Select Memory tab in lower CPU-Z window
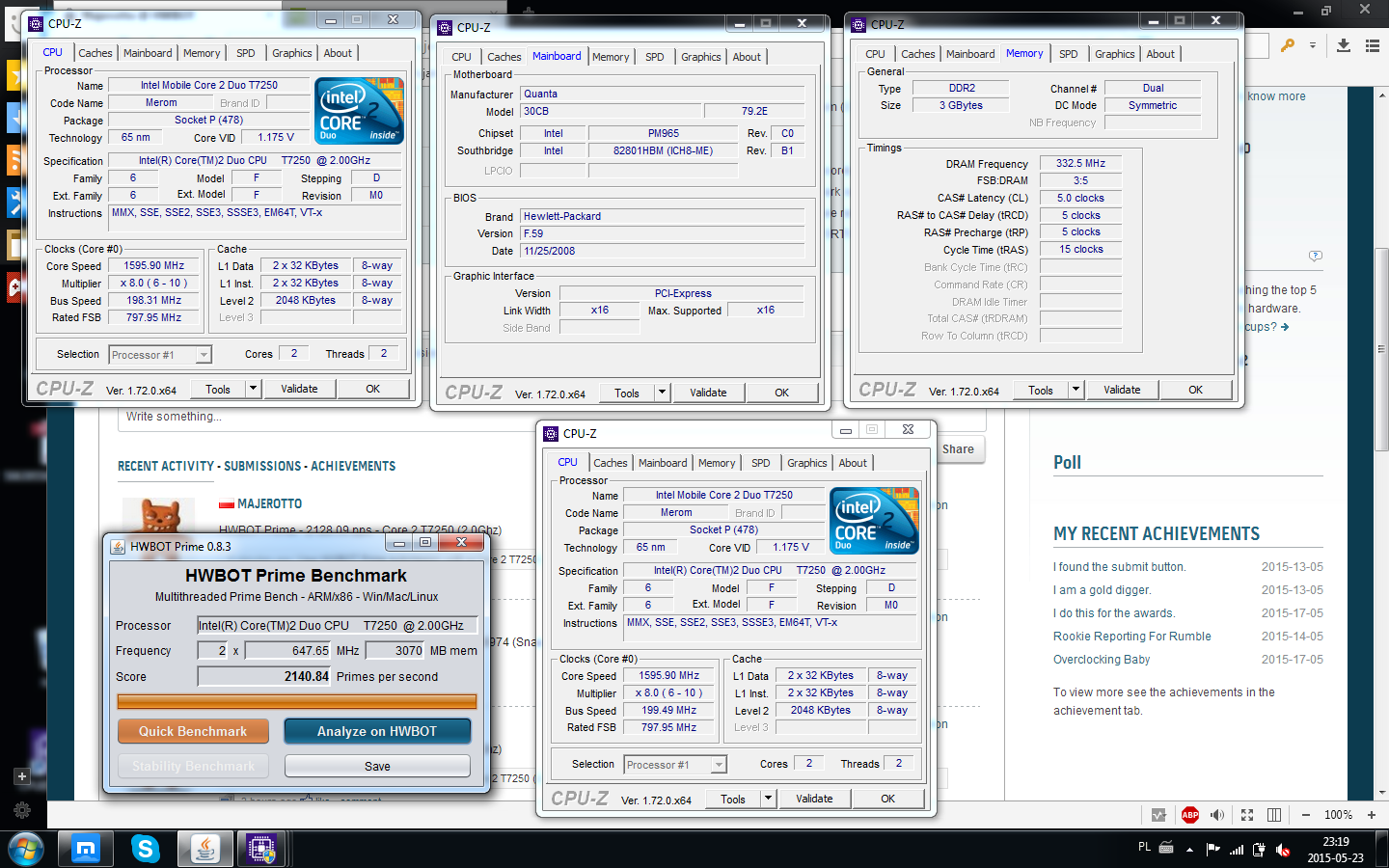The height and width of the screenshot is (868, 1389). (x=717, y=463)
